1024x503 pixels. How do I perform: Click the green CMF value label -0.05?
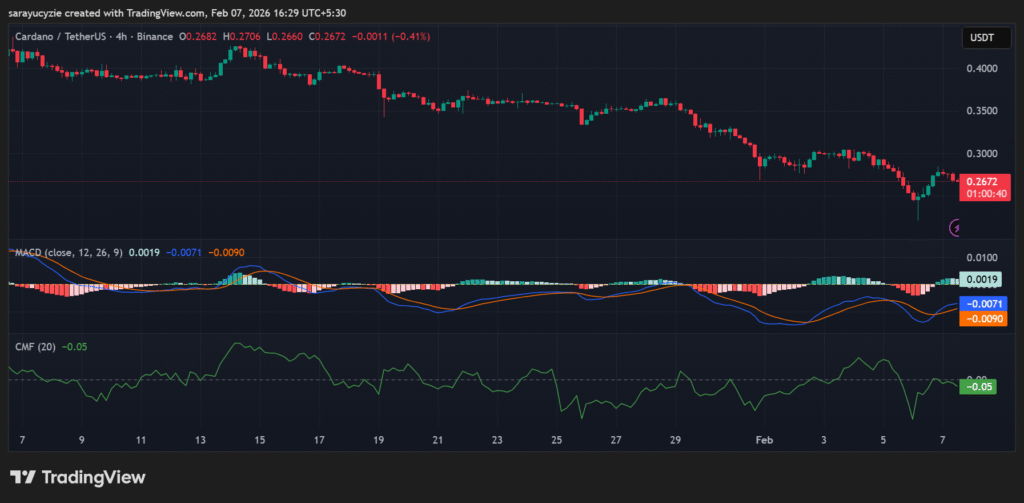(977, 386)
